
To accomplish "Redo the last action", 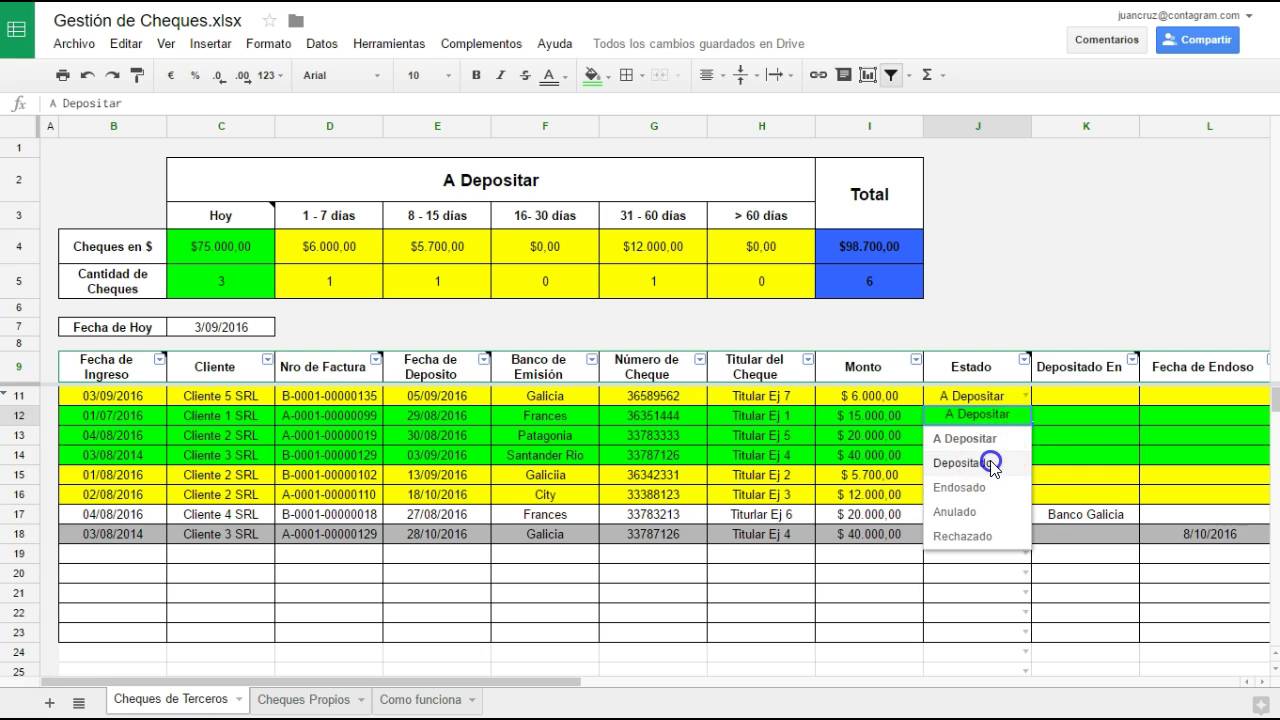I will tap(112, 75).
